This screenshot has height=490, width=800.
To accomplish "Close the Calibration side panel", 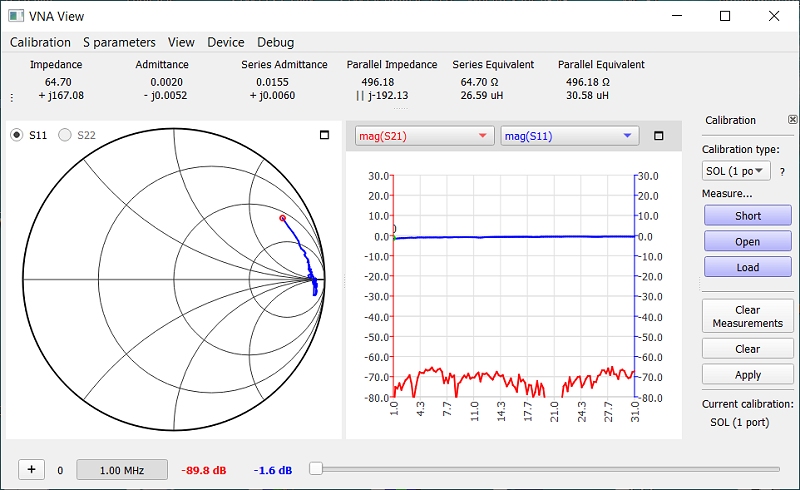I will [792, 119].
